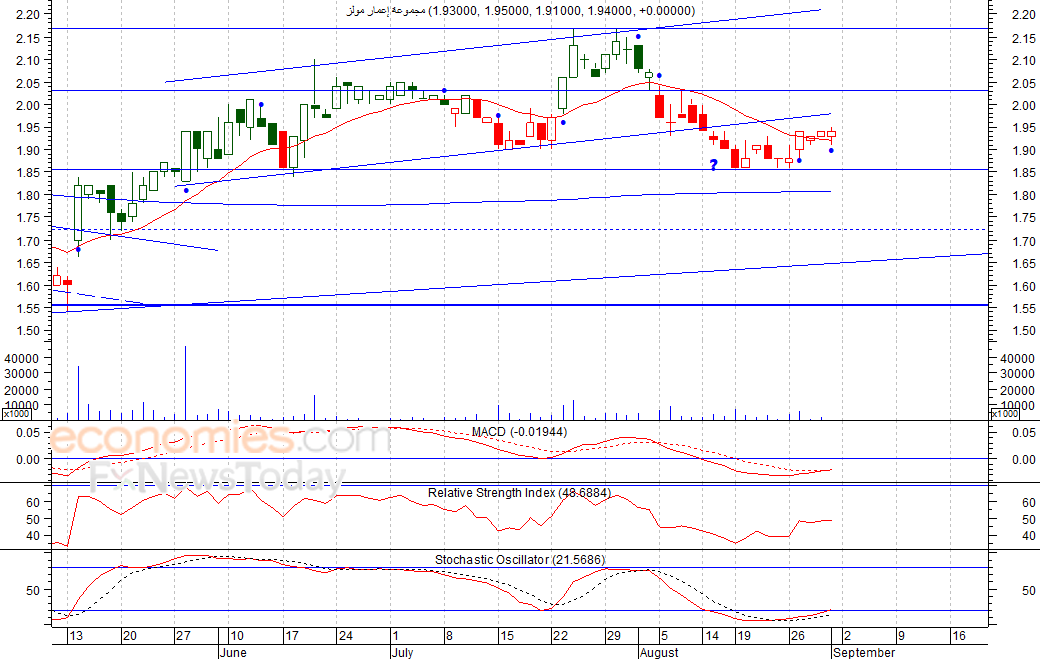Click the RSI 40 level on right axis
This screenshot has width=1040, height=659.
(1029, 536)
